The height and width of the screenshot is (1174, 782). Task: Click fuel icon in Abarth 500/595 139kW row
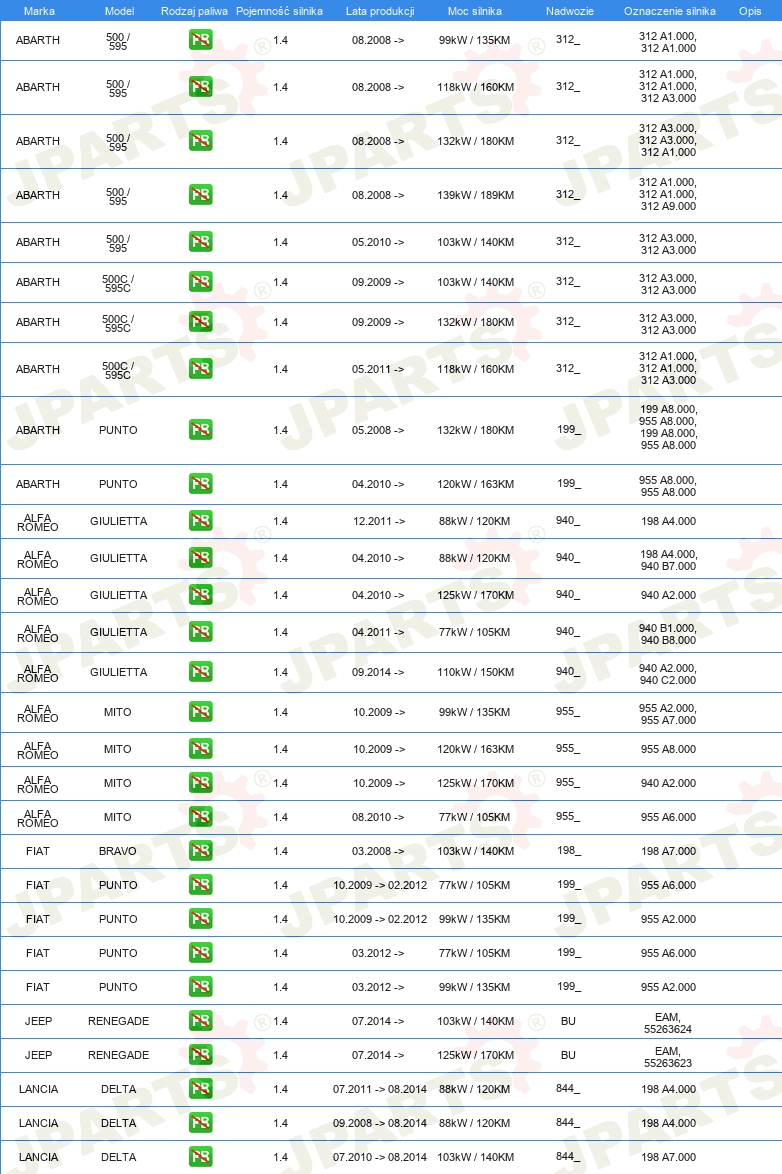point(200,195)
